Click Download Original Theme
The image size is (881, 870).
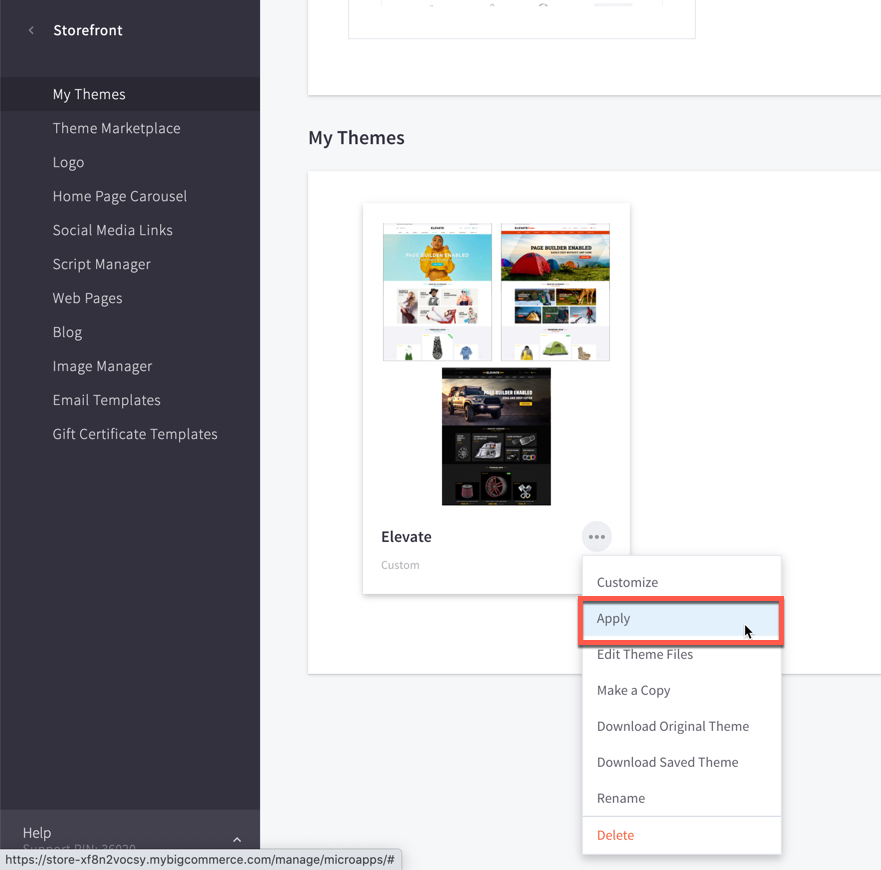[x=672, y=726]
